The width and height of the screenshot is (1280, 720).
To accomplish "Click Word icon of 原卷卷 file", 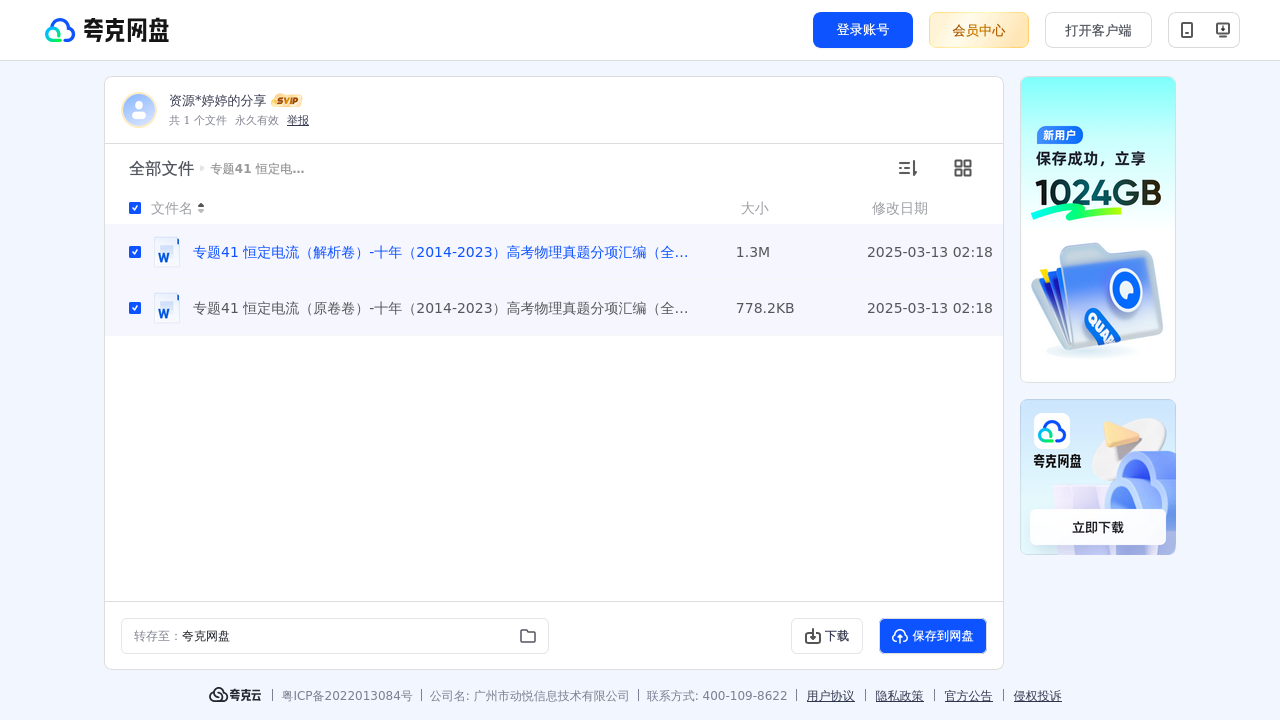I will pos(167,308).
